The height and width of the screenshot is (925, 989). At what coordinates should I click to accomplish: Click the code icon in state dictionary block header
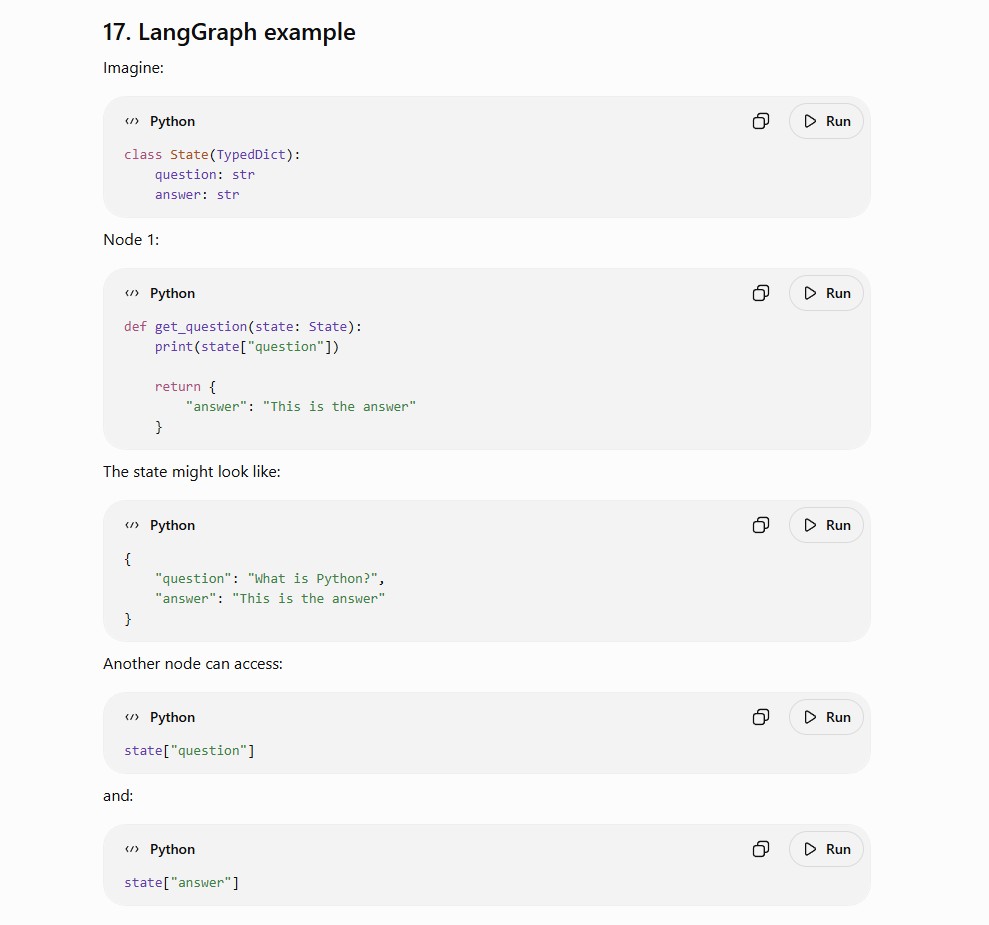(x=132, y=525)
